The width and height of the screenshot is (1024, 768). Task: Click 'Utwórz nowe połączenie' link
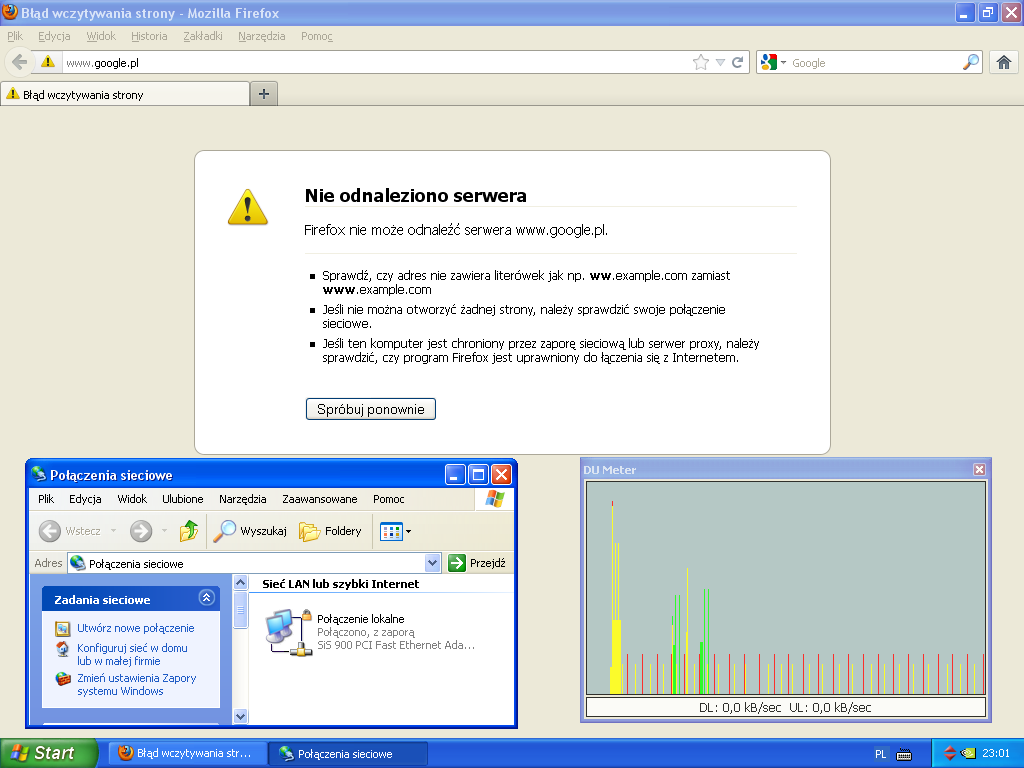coord(136,628)
